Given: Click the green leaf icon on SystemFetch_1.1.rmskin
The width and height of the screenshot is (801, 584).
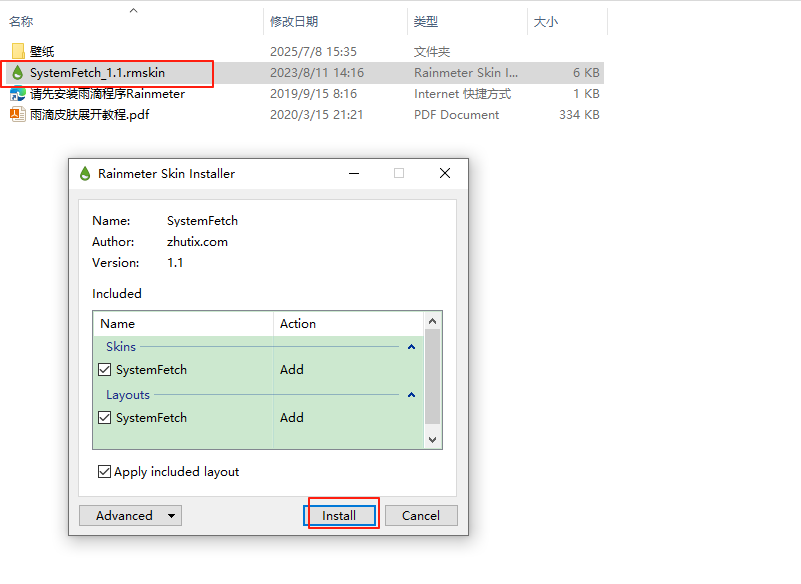Looking at the screenshot, I should click(x=16, y=73).
